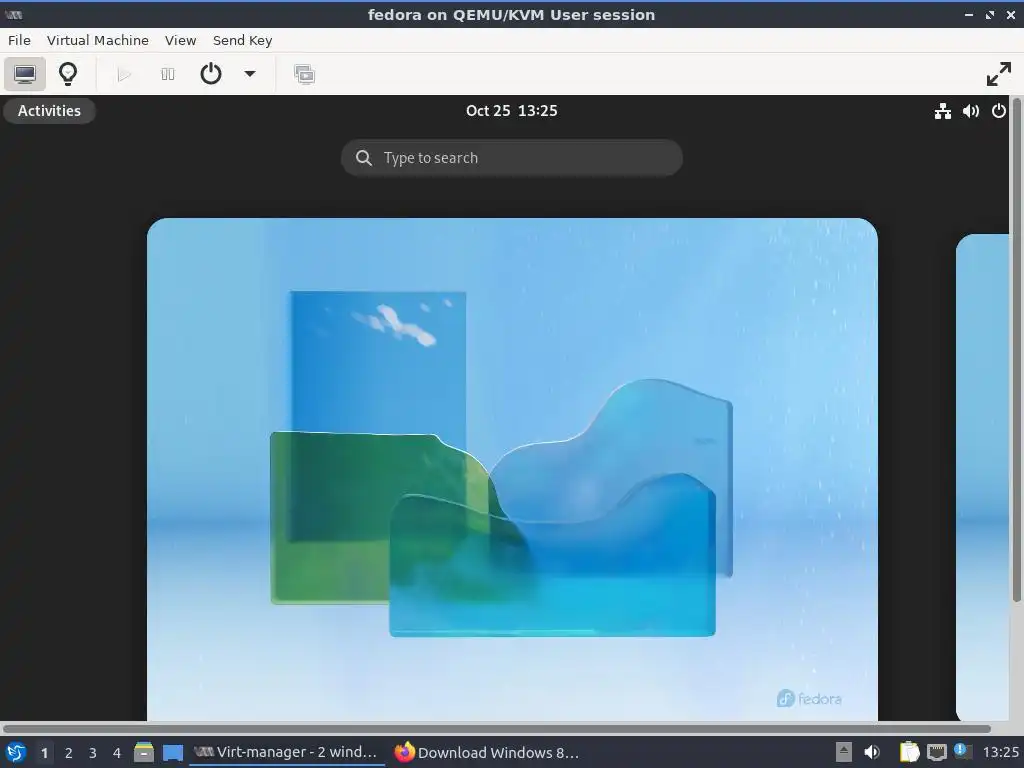Screen dimensions: 1024x768
Task: Click the vertical scrollbar of viewer
Action: tap(1017, 350)
